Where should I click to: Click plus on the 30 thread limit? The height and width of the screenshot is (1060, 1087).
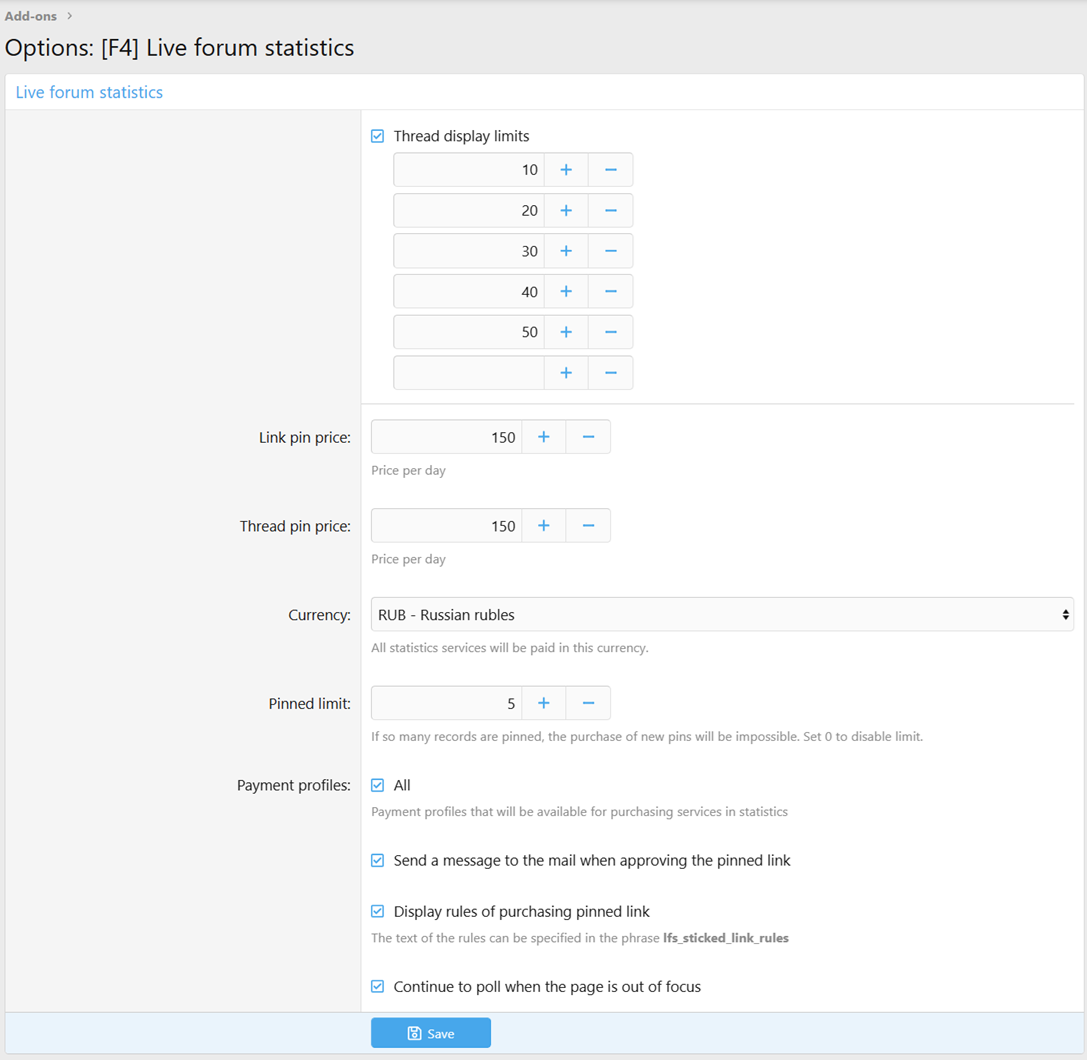tap(566, 251)
